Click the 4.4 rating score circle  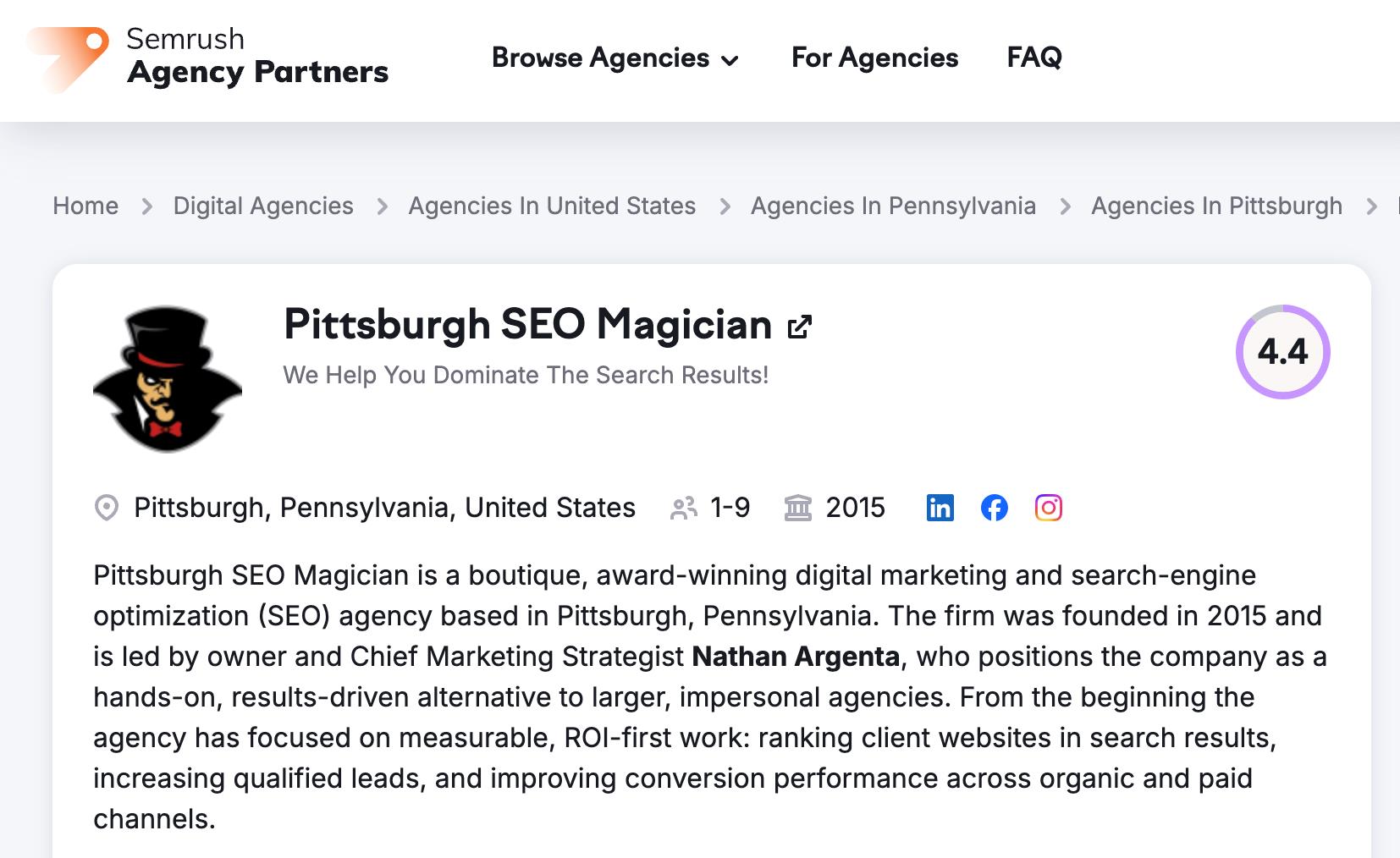[x=1282, y=351]
